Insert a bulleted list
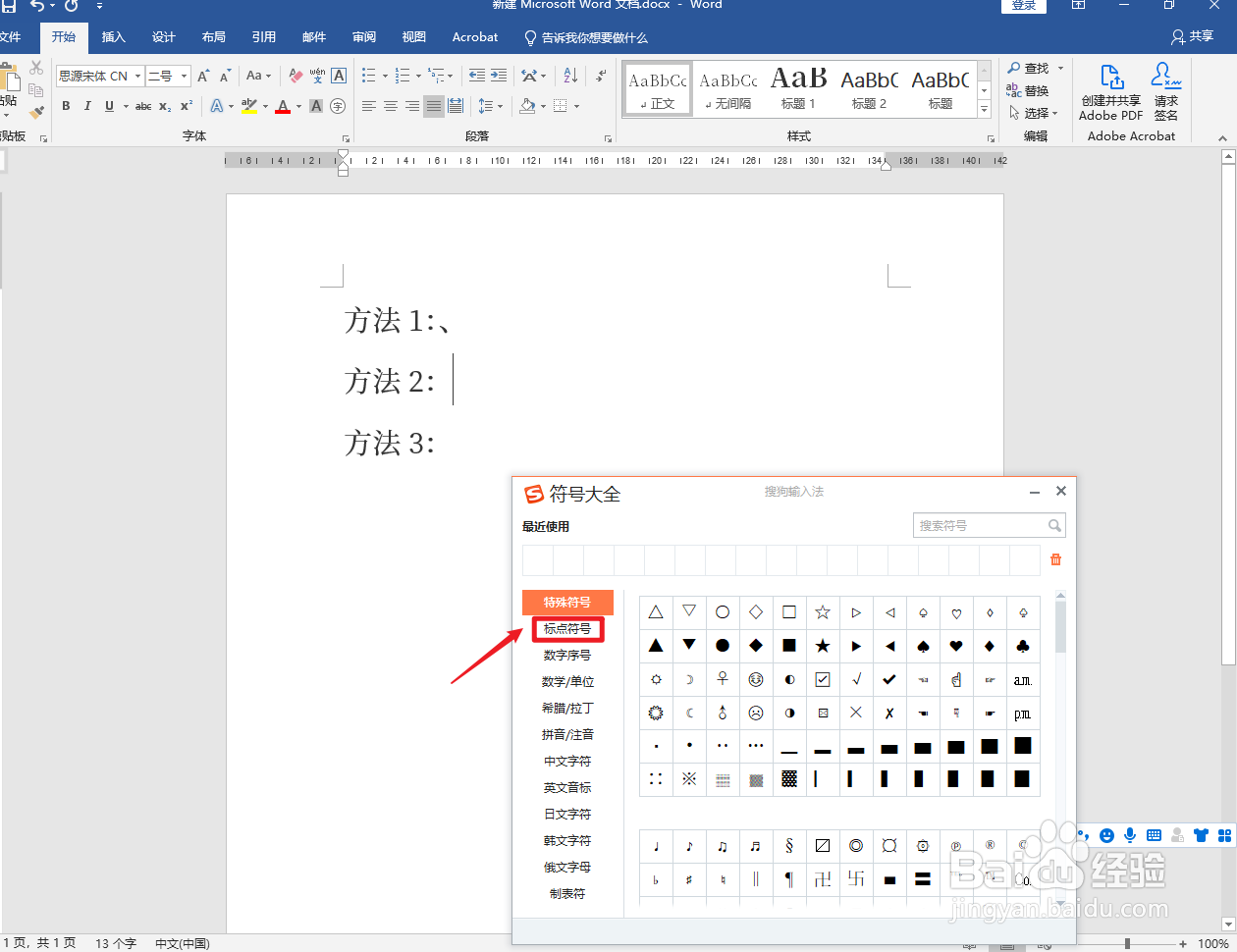The image size is (1237, 952). tap(368, 75)
